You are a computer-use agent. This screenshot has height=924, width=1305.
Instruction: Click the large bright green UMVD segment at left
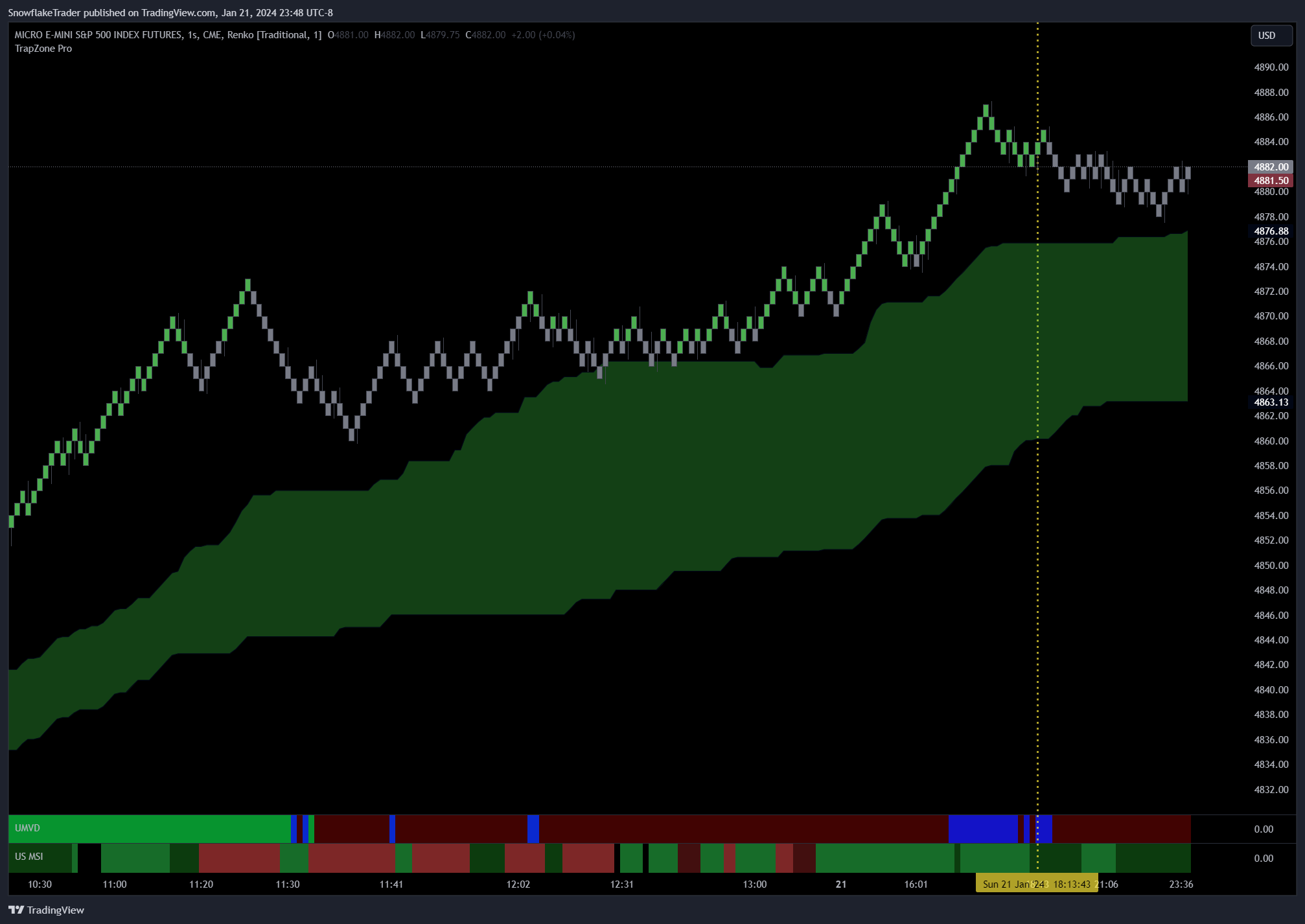coord(150,829)
